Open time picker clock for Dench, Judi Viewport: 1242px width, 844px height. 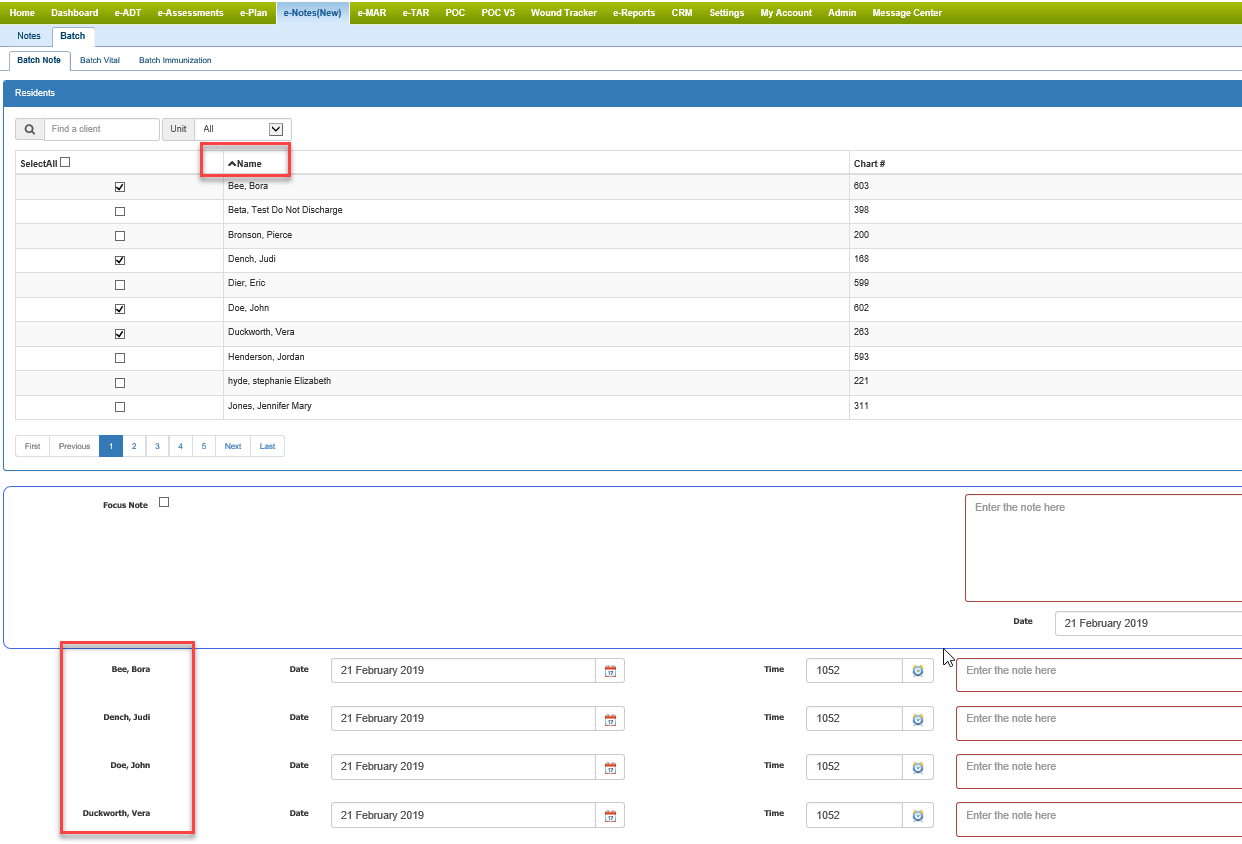(x=918, y=719)
